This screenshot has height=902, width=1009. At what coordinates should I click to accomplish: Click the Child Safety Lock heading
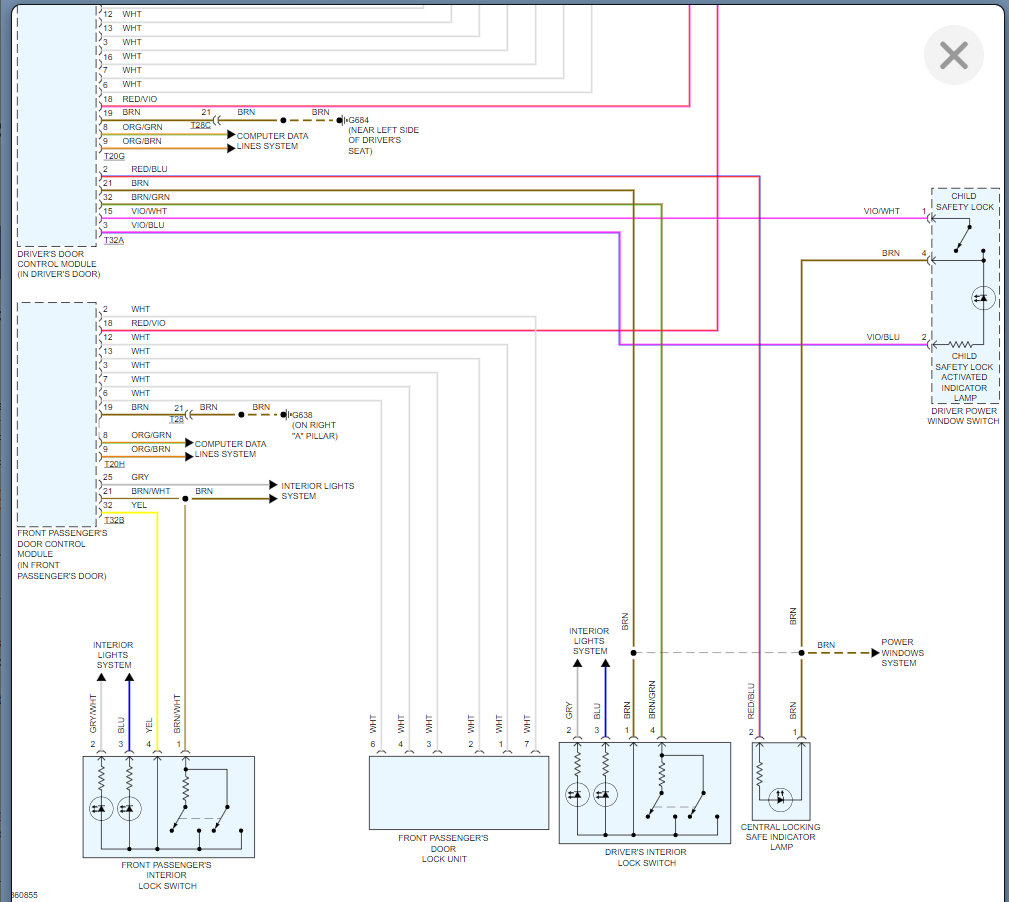[964, 201]
